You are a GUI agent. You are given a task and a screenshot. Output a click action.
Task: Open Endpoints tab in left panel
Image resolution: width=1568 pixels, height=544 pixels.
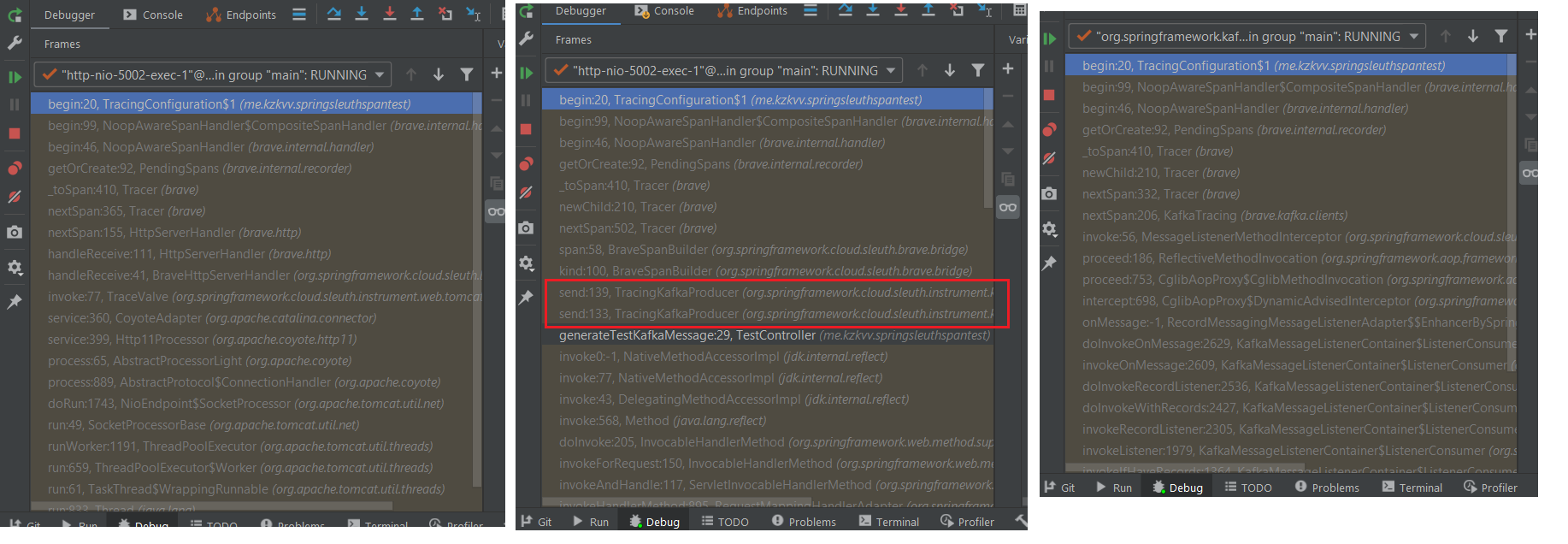coord(241,15)
